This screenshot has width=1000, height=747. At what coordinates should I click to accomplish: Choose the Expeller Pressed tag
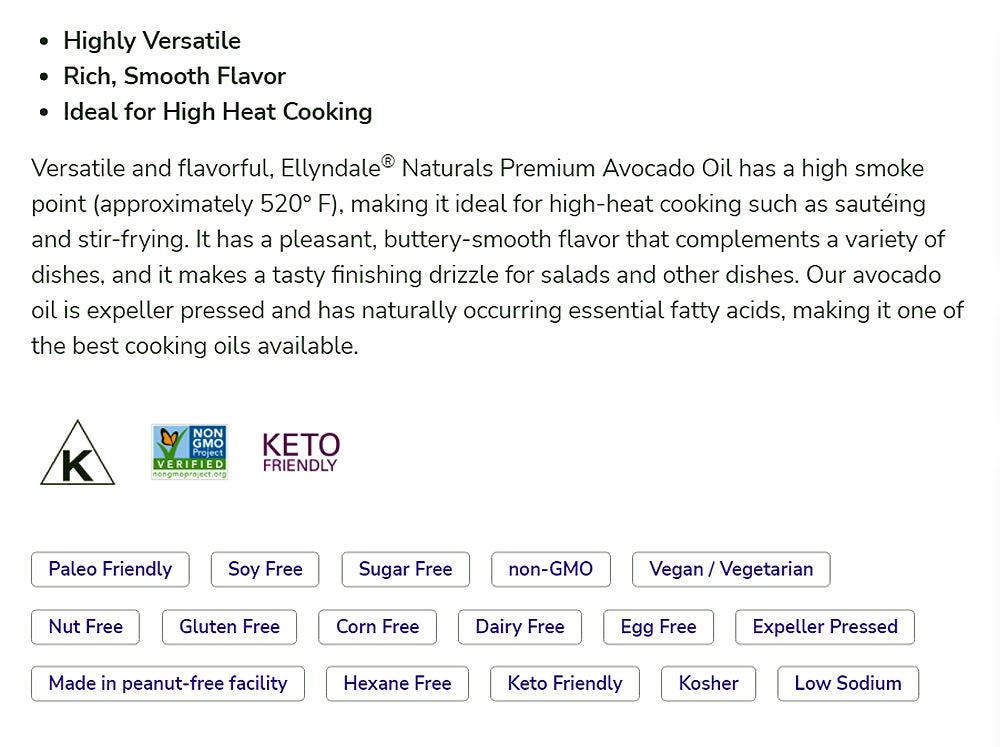point(825,627)
